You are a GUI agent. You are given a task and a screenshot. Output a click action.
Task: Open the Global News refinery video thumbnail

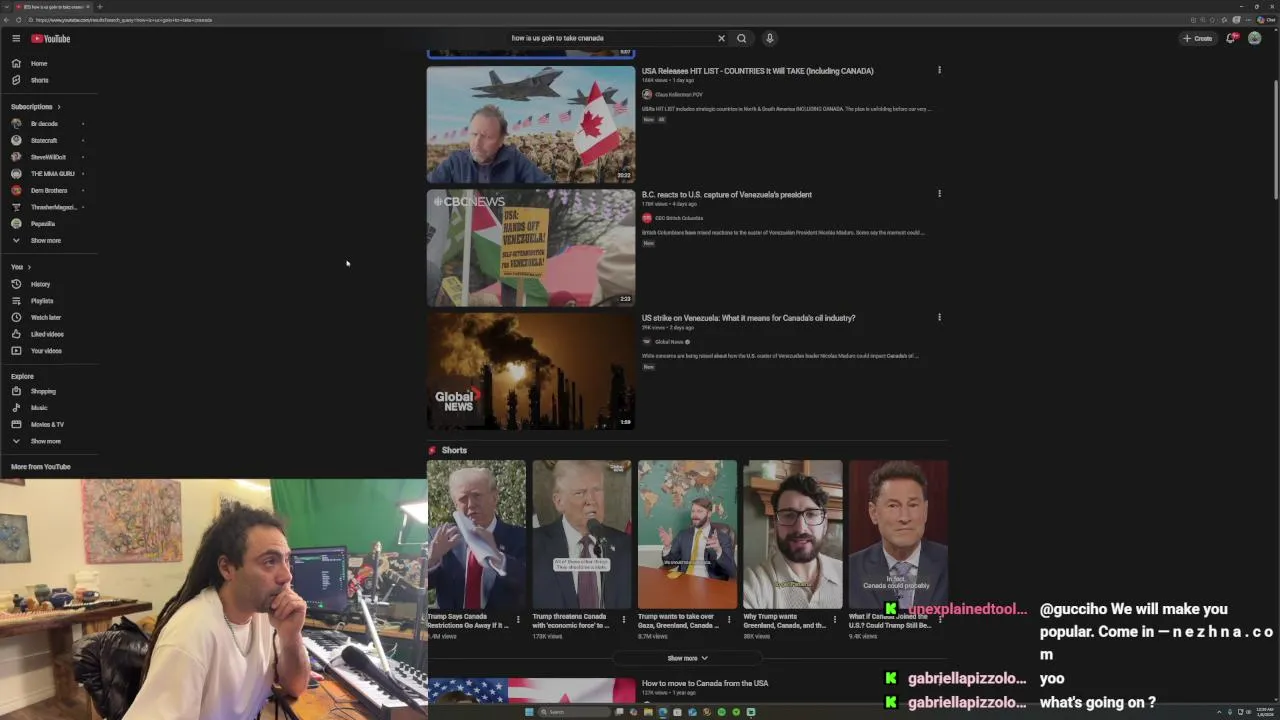click(x=531, y=371)
